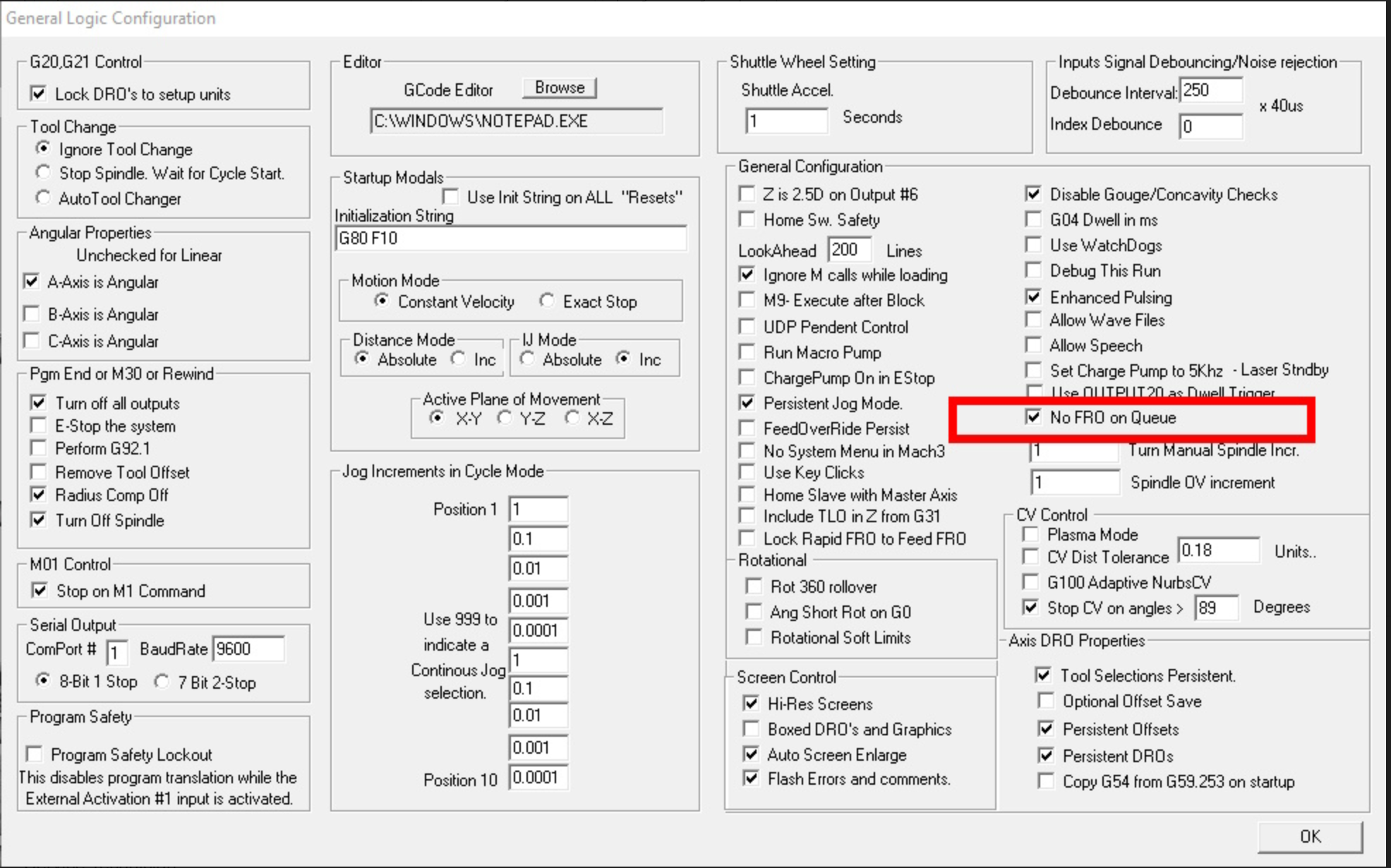This screenshot has height=868, width=1391.
Task: Check Optional Offset Save option
Action: pos(1046,701)
